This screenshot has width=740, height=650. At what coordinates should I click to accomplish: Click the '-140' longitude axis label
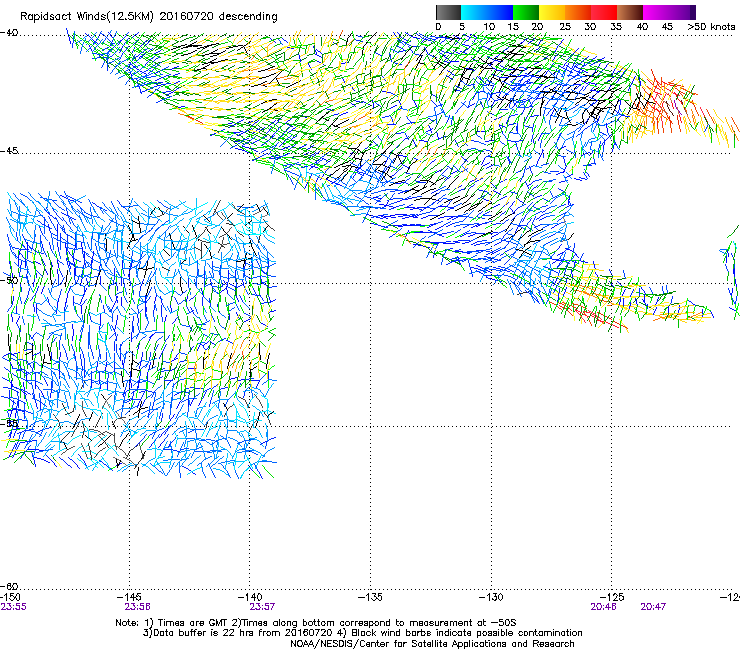click(x=250, y=597)
